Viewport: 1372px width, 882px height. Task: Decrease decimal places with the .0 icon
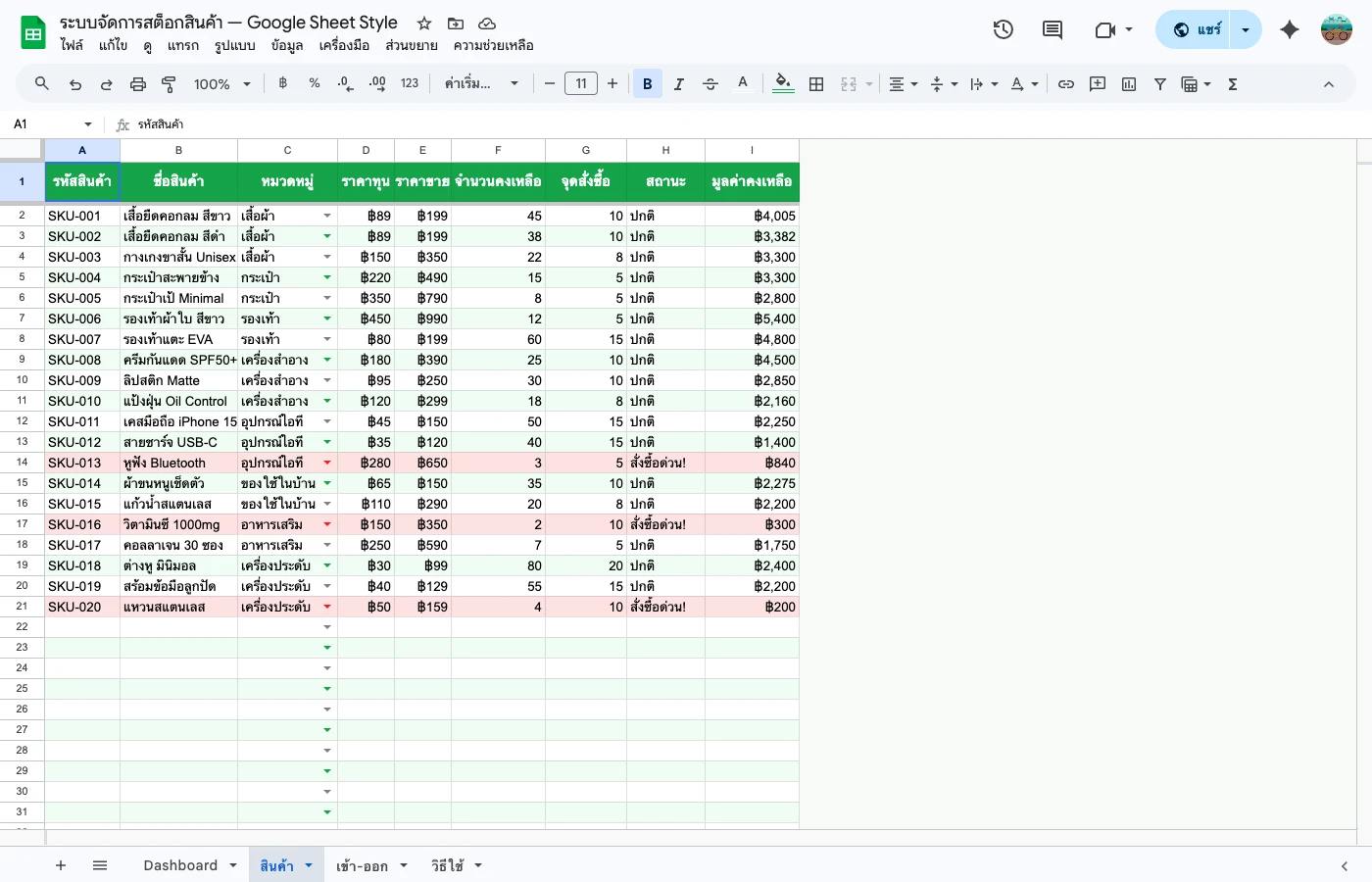coord(344,83)
